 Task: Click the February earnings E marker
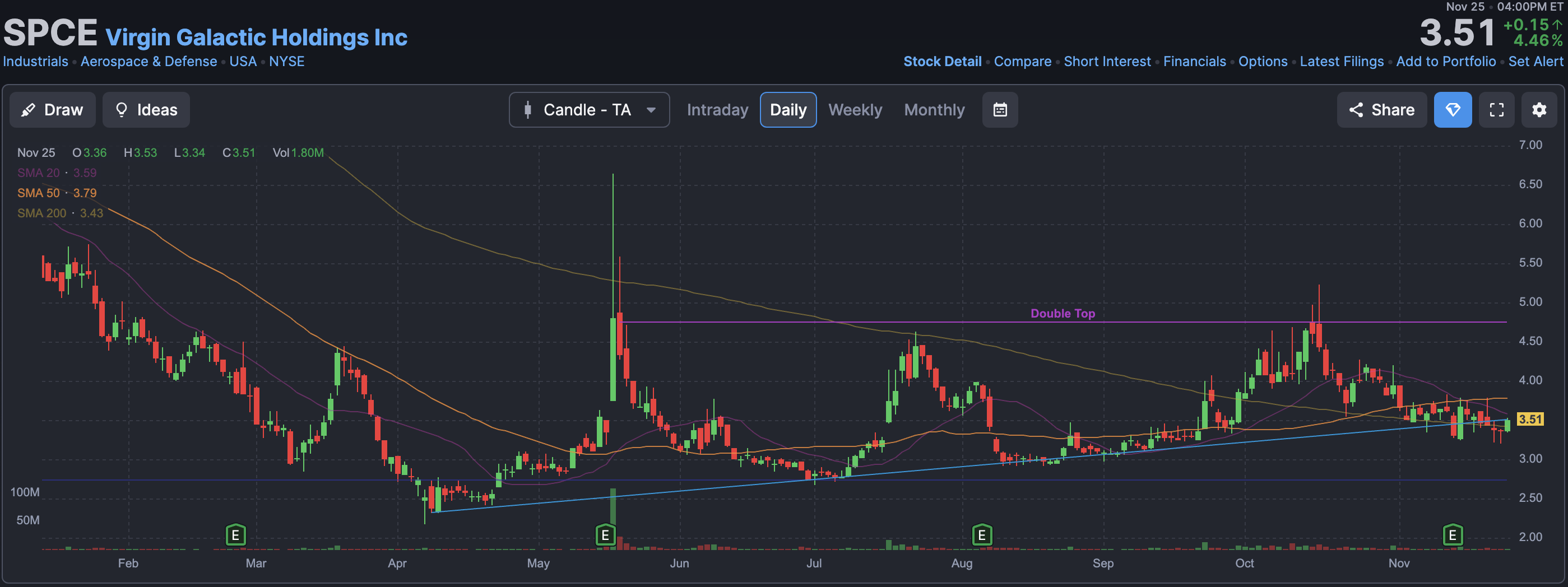pyautogui.click(x=235, y=535)
